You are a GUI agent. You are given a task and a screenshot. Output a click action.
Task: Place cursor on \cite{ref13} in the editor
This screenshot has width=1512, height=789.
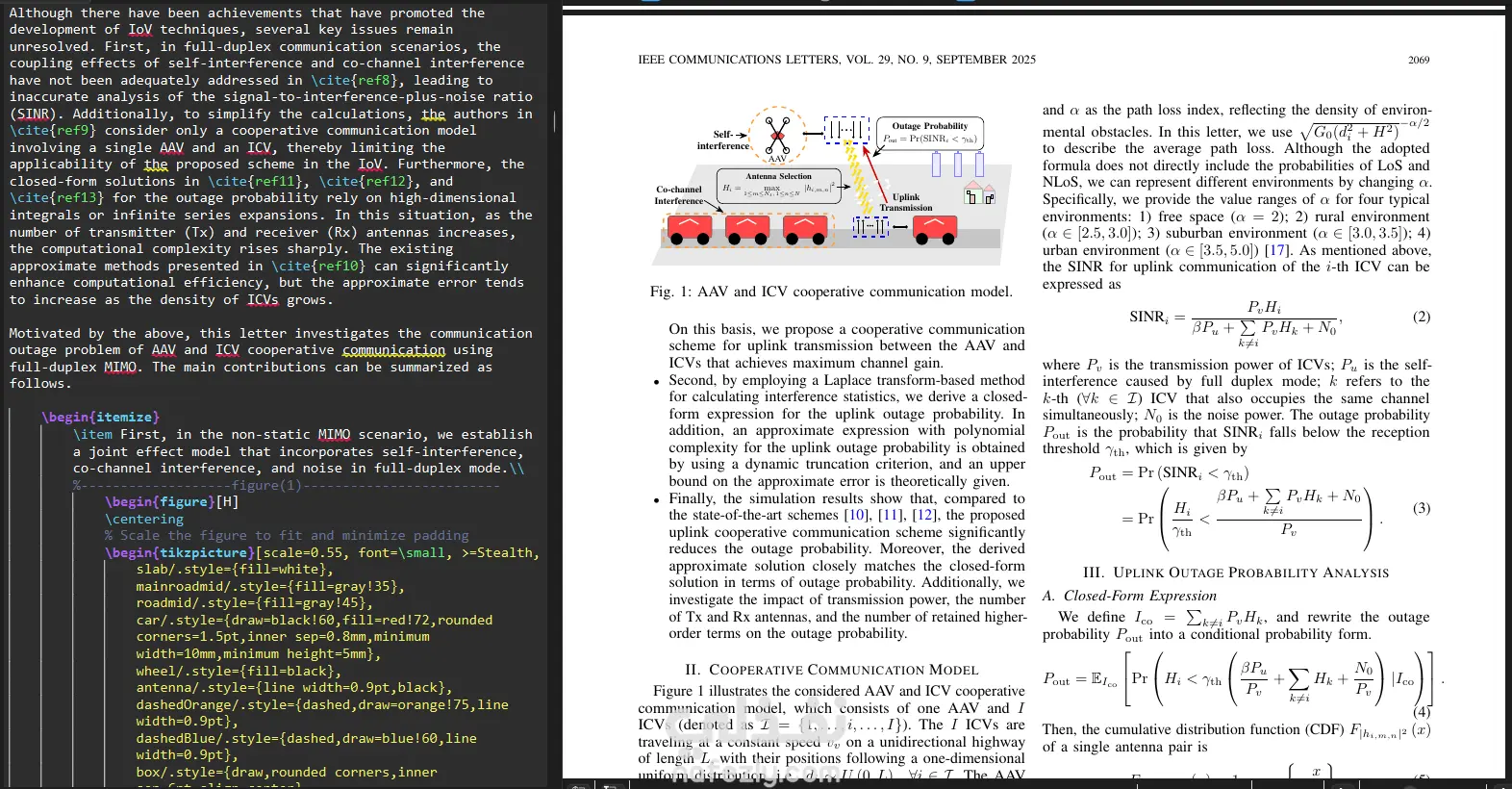[x=57, y=198]
